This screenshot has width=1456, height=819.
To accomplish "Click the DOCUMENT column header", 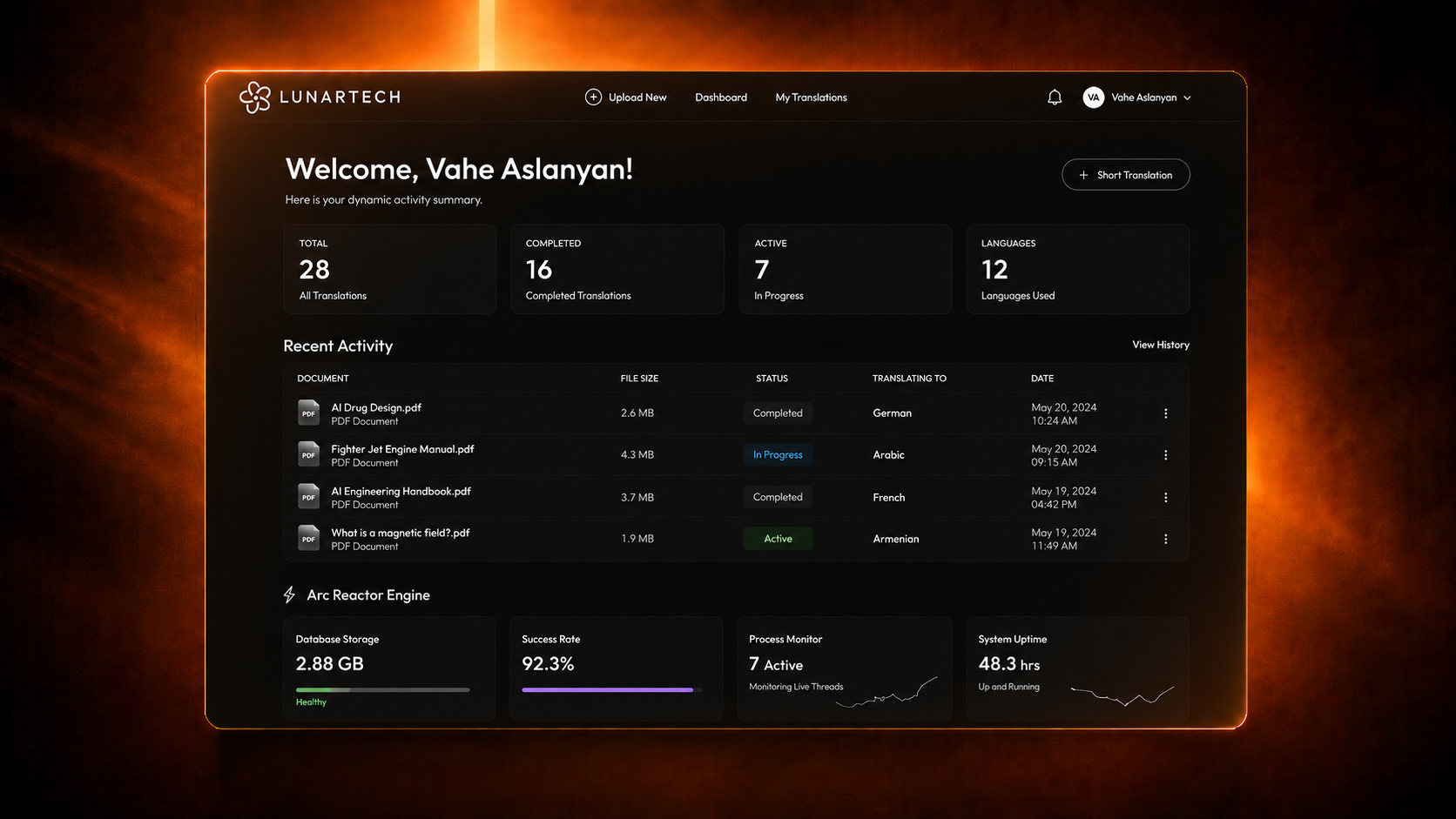I will click(x=323, y=379).
